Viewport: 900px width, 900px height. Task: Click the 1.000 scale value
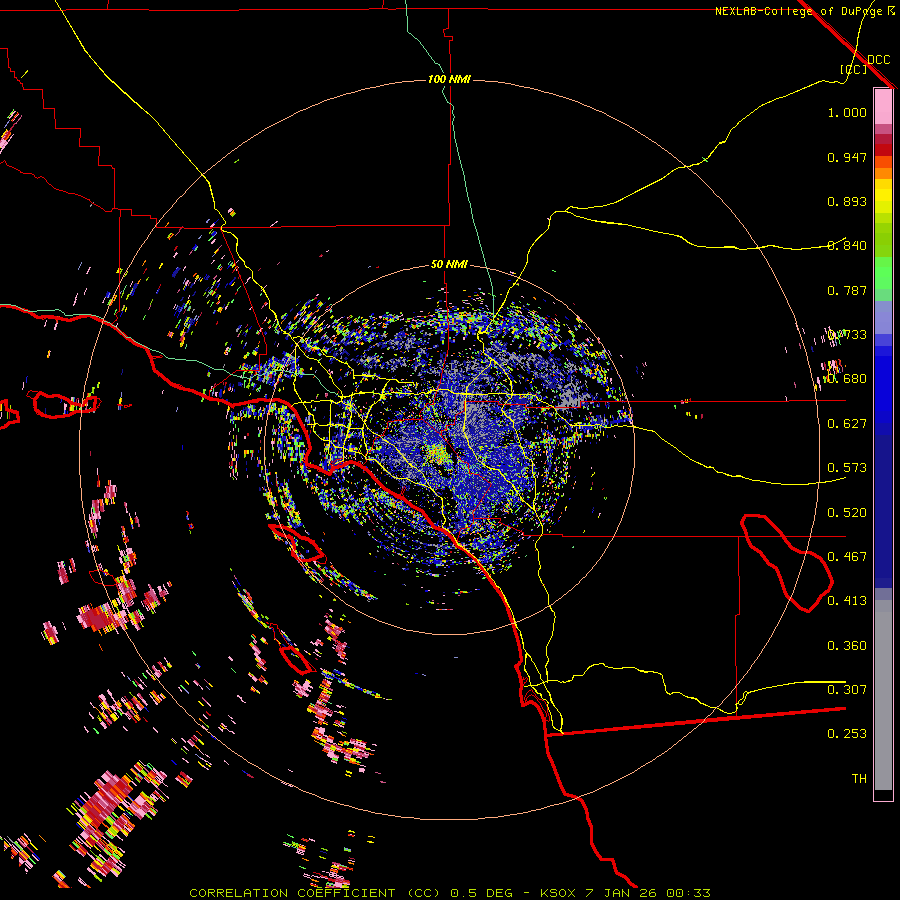847,112
